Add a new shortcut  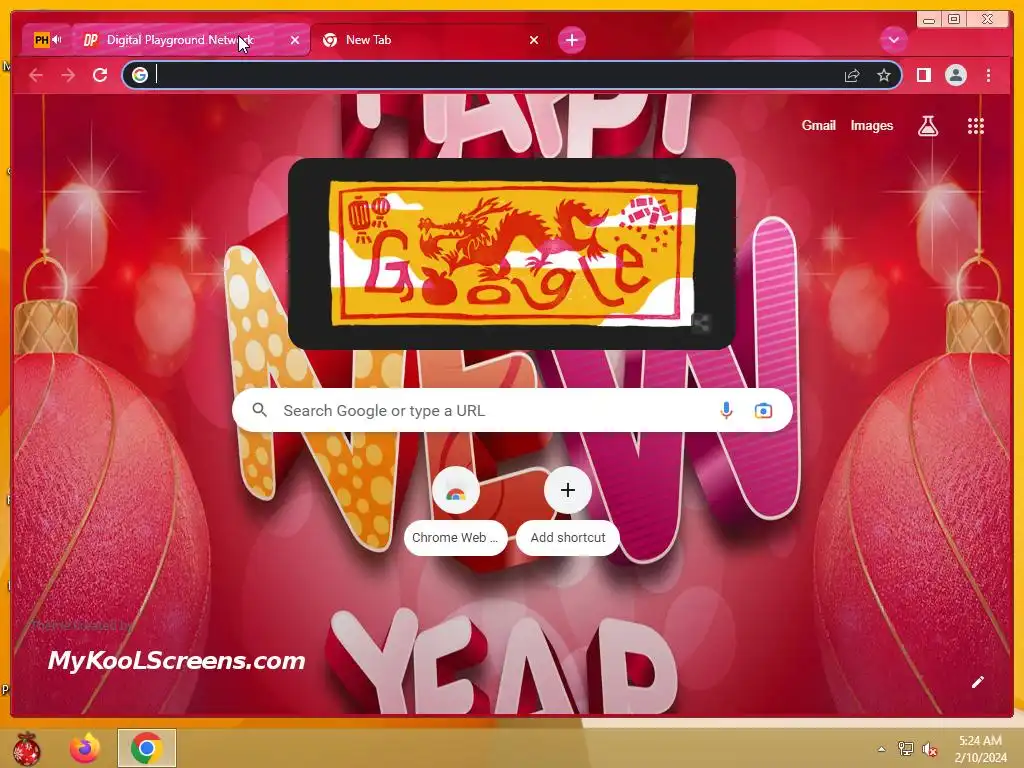(568, 511)
